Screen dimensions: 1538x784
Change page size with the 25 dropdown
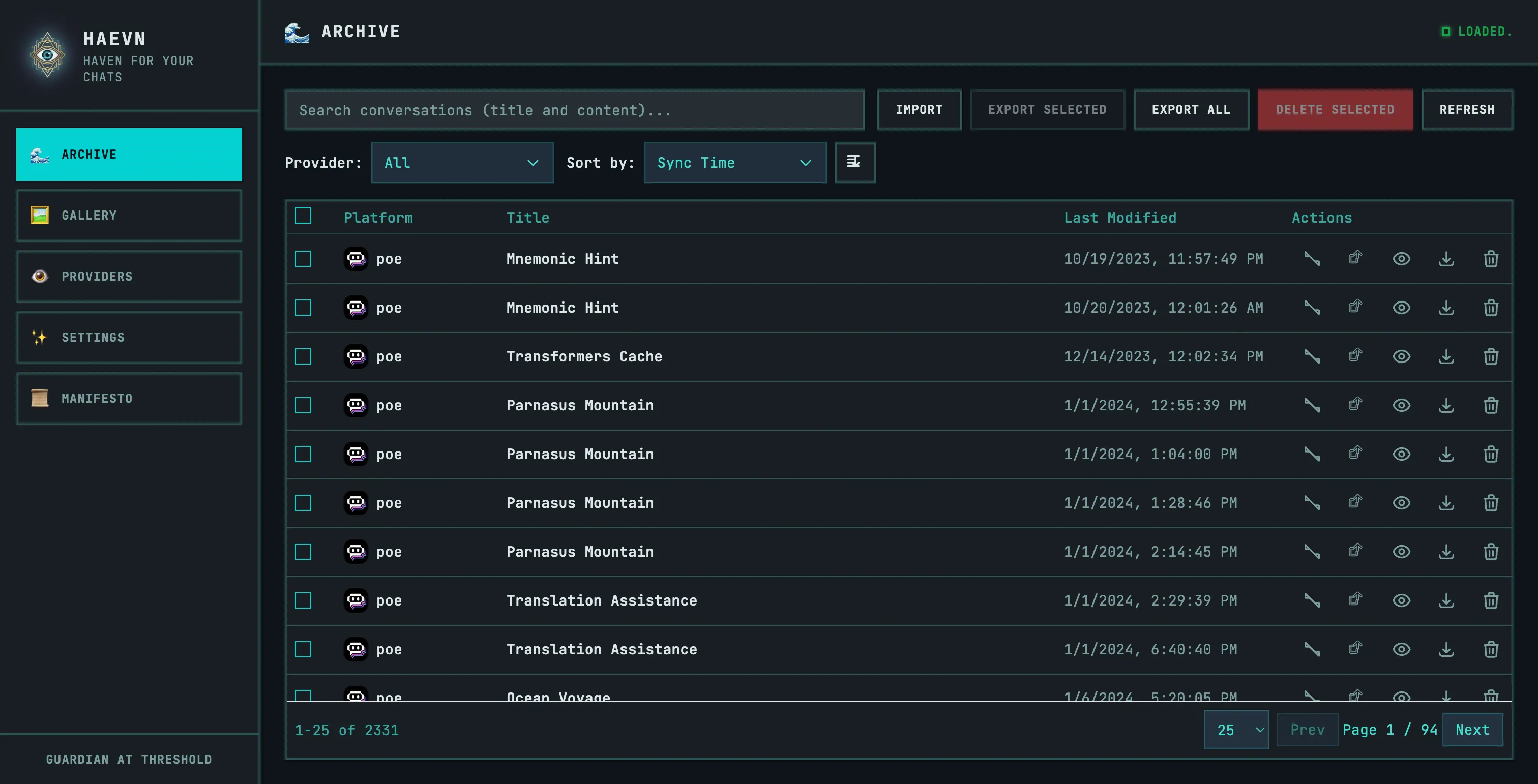pyautogui.click(x=1236, y=729)
